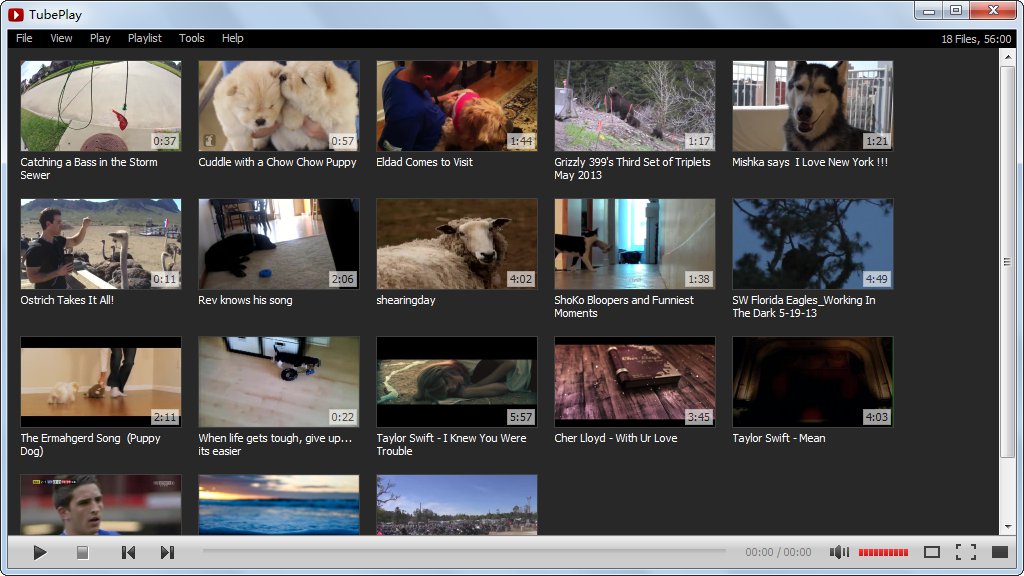This screenshot has height=576, width=1024.
Task: Select the Rev knows his song thumbnail
Action: [279, 244]
